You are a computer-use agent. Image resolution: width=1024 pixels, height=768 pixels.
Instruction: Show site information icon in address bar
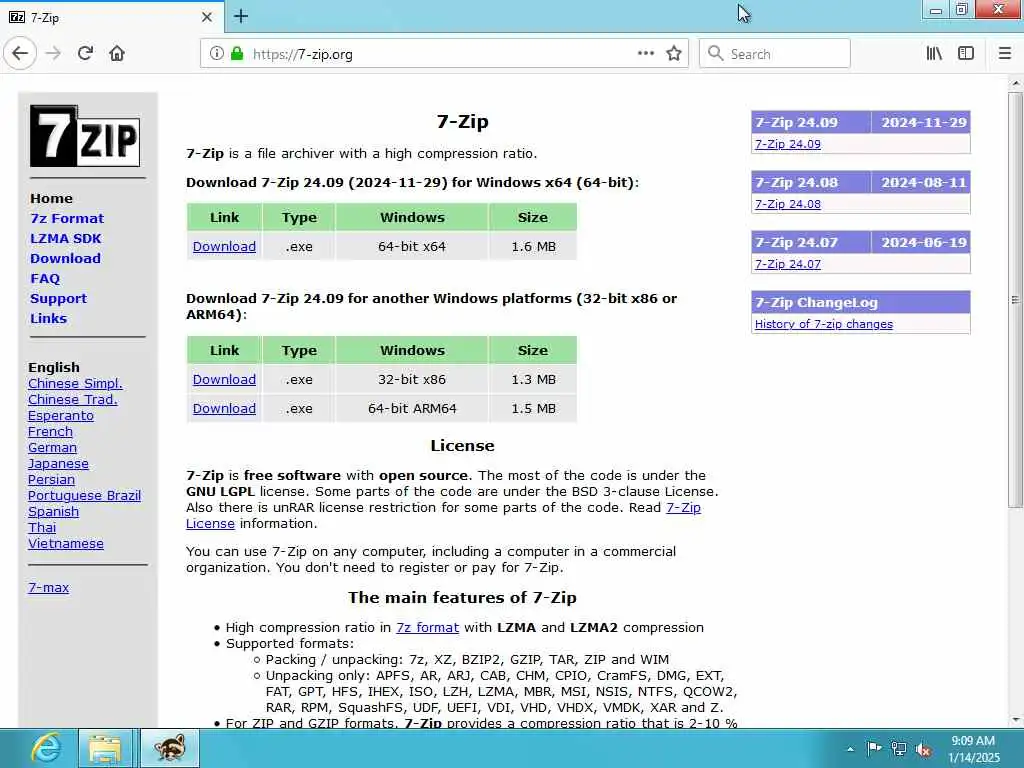(x=216, y=54)
